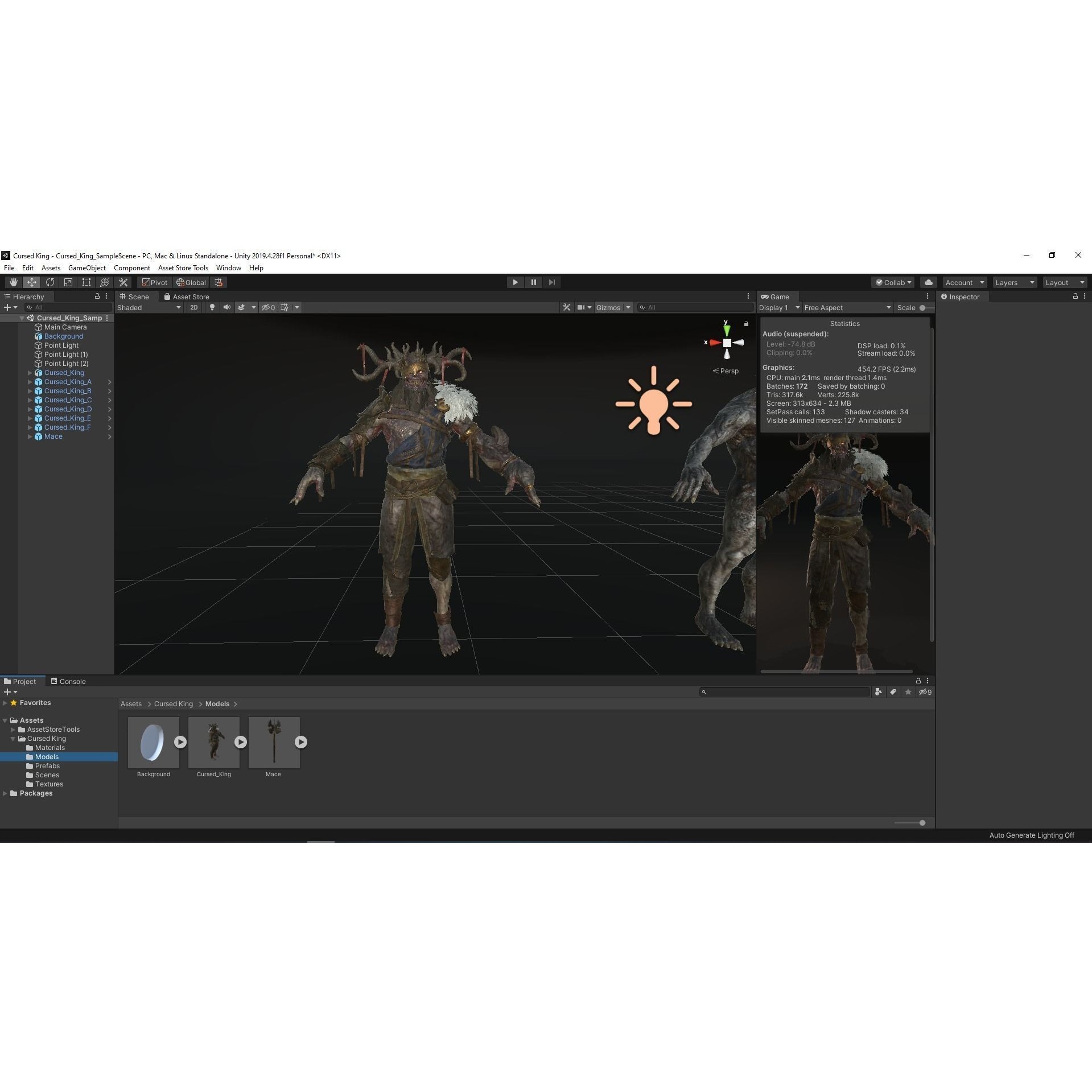The image size is (1092, 1092).
Task: Open the Custom Editor Tools icon
Action: coord(123,282)
